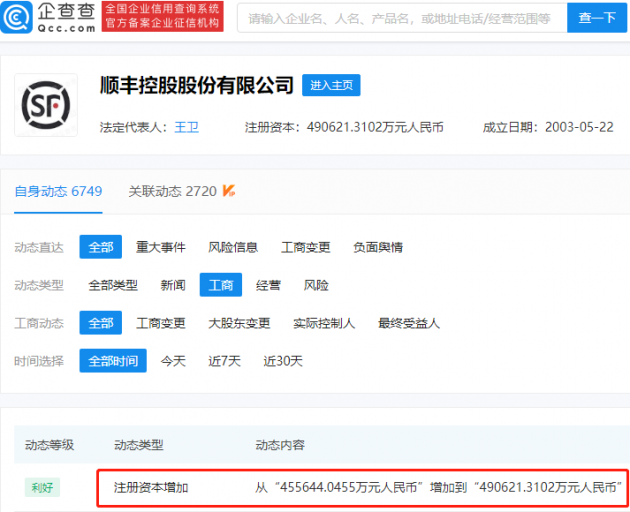Click the VIP badge beside 关联动态

click(229, 190)
